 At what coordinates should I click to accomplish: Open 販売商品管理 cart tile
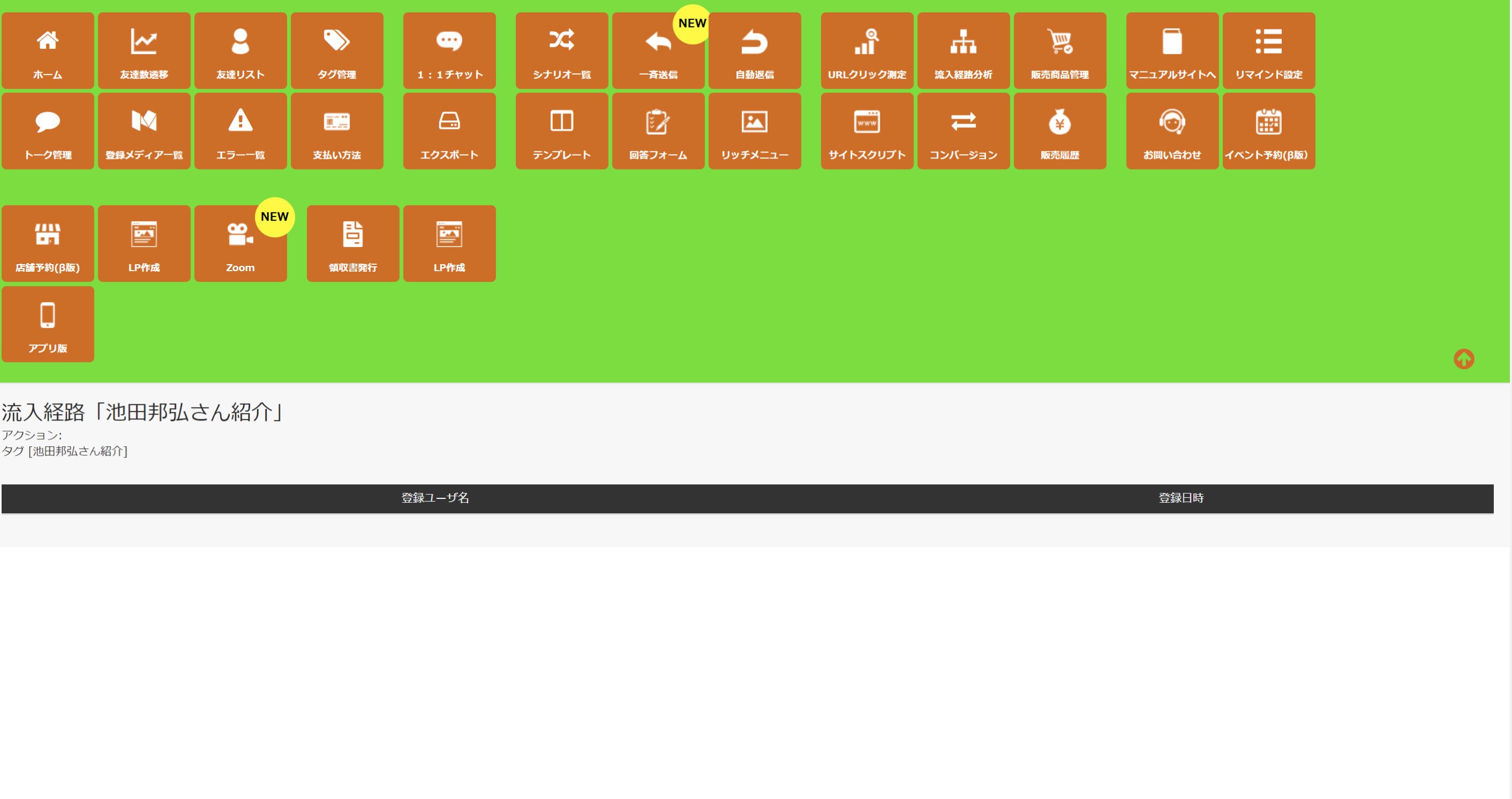point(1060,50)
